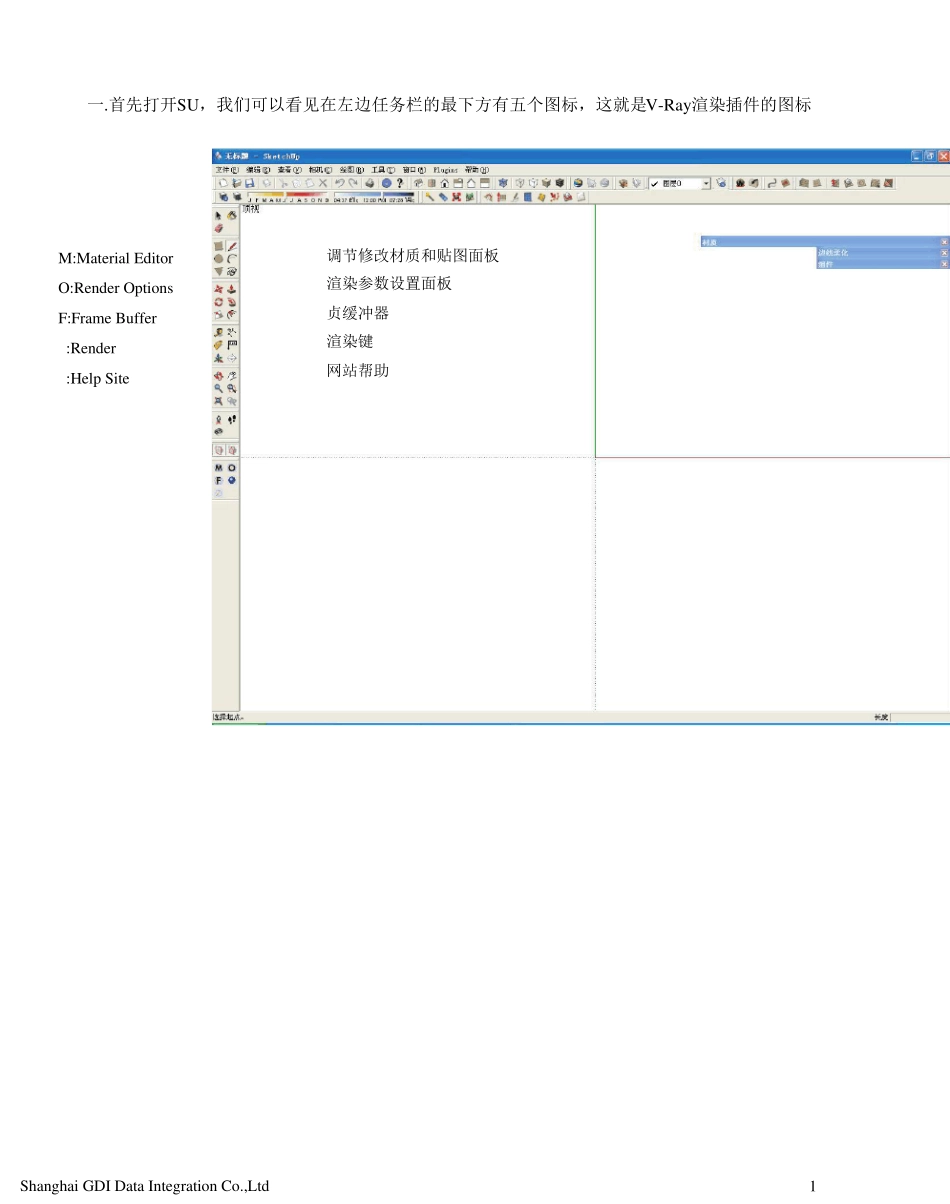Image resolution: width=950 pixels, height=1204 pixels.
Task: Pick the Polygon tool
Action: [x=219, y=271]
